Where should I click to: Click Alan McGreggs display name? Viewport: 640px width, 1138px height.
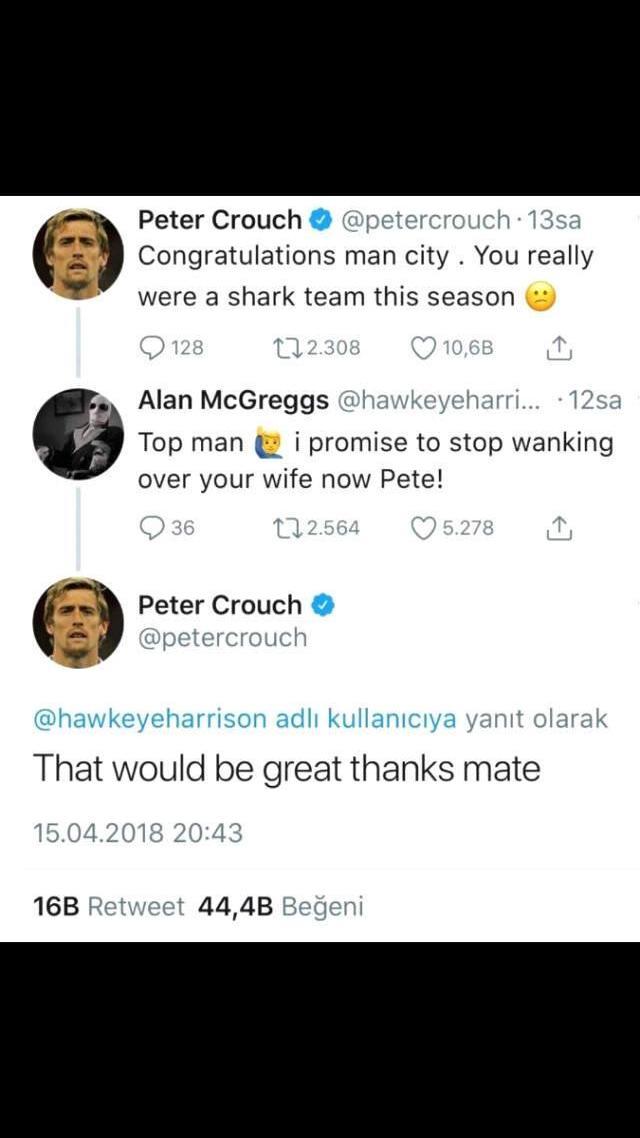point(232,400)
